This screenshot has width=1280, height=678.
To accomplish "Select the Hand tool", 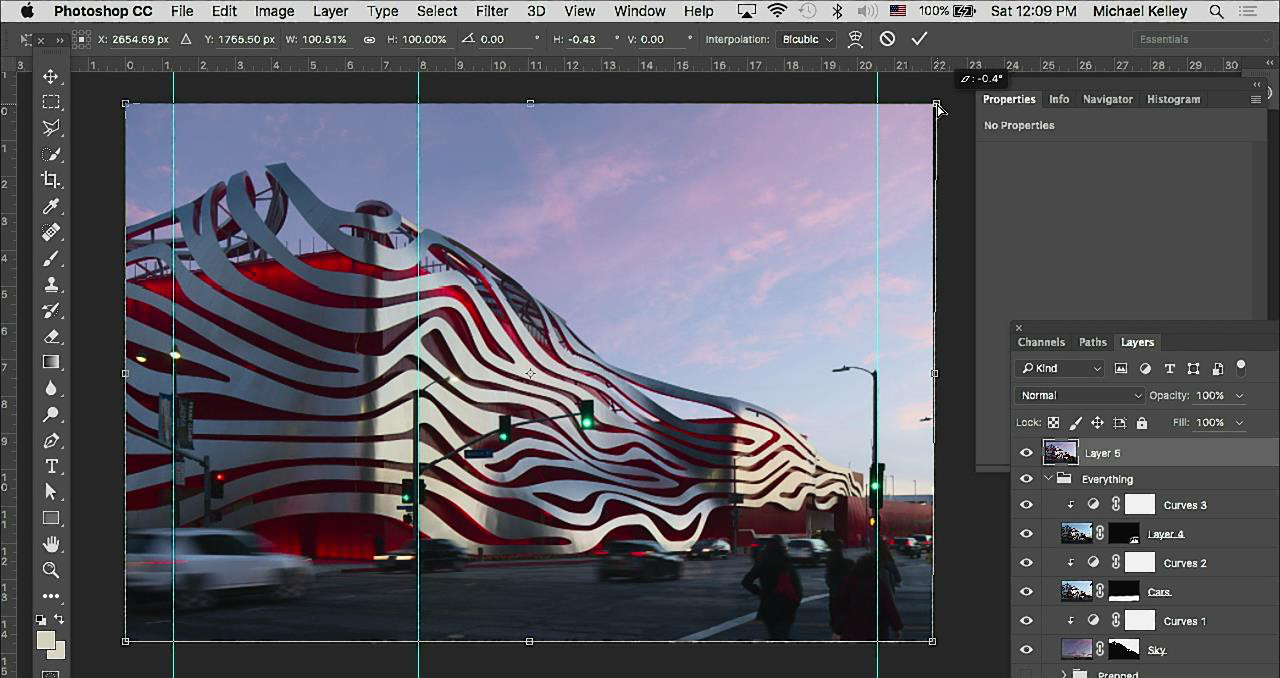I will 51,544.
